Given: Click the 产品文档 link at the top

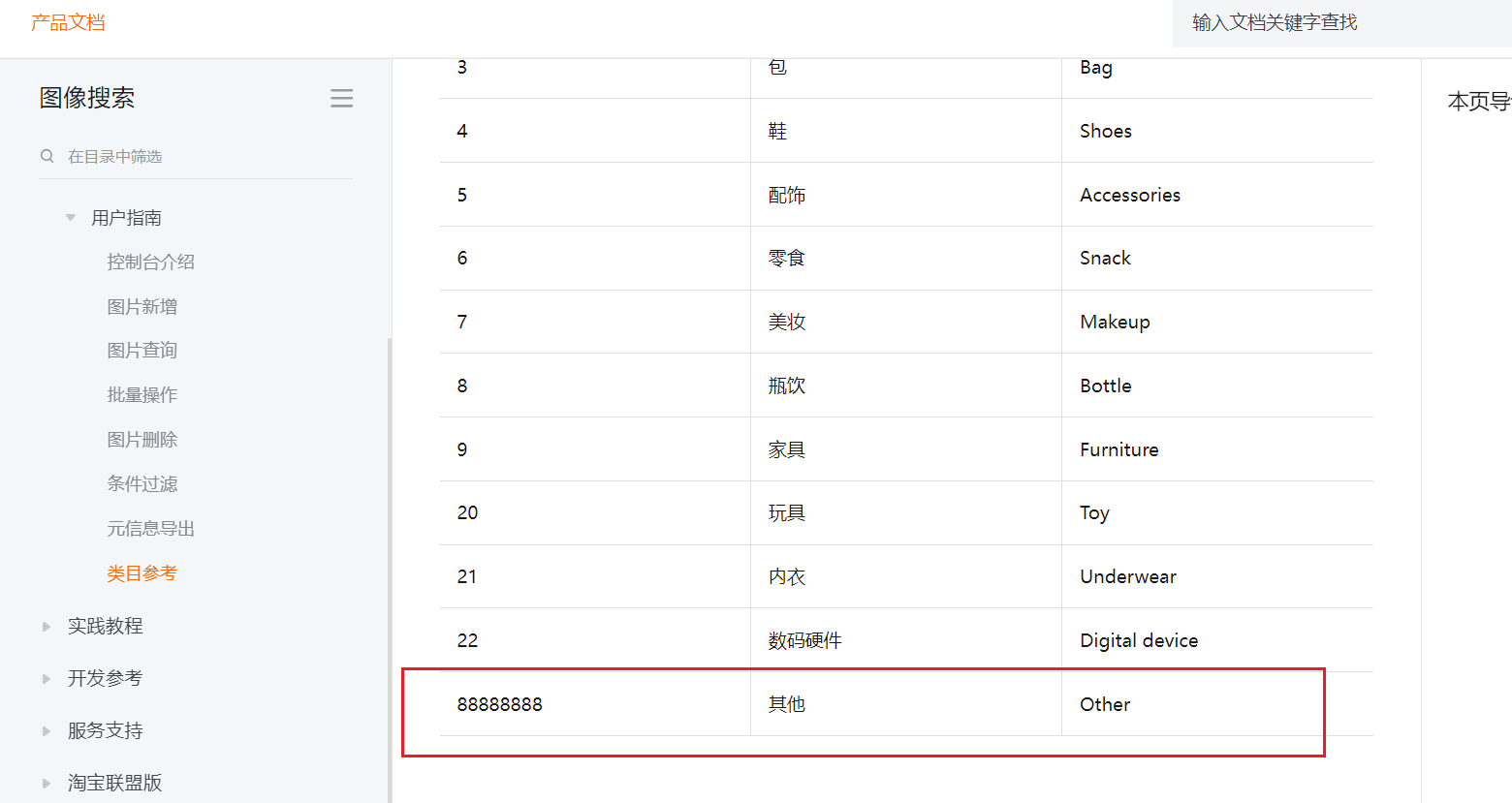Looking at the screenshot, I should [68, 22].
